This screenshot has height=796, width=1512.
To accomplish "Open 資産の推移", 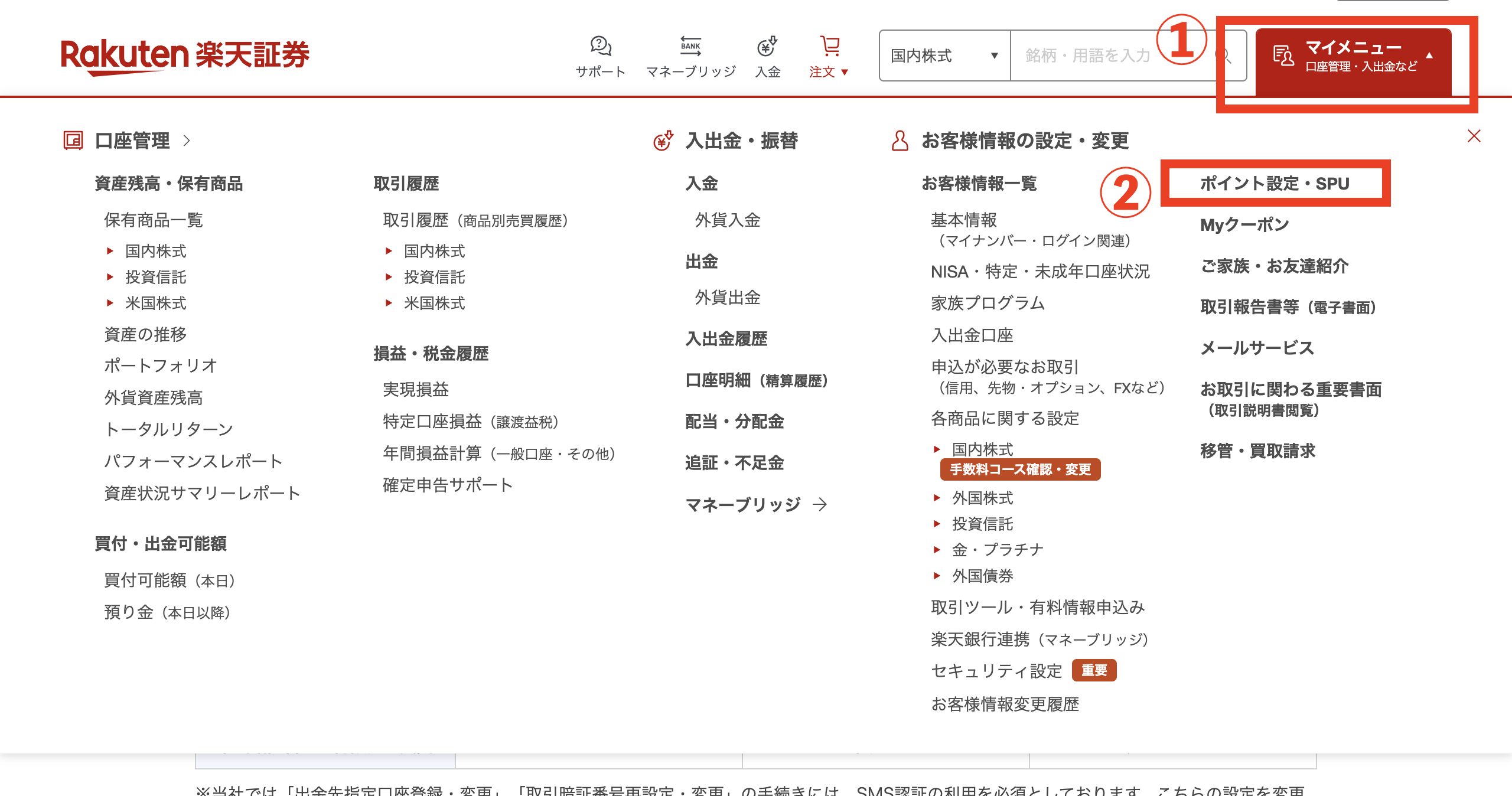I will [145, 334].
